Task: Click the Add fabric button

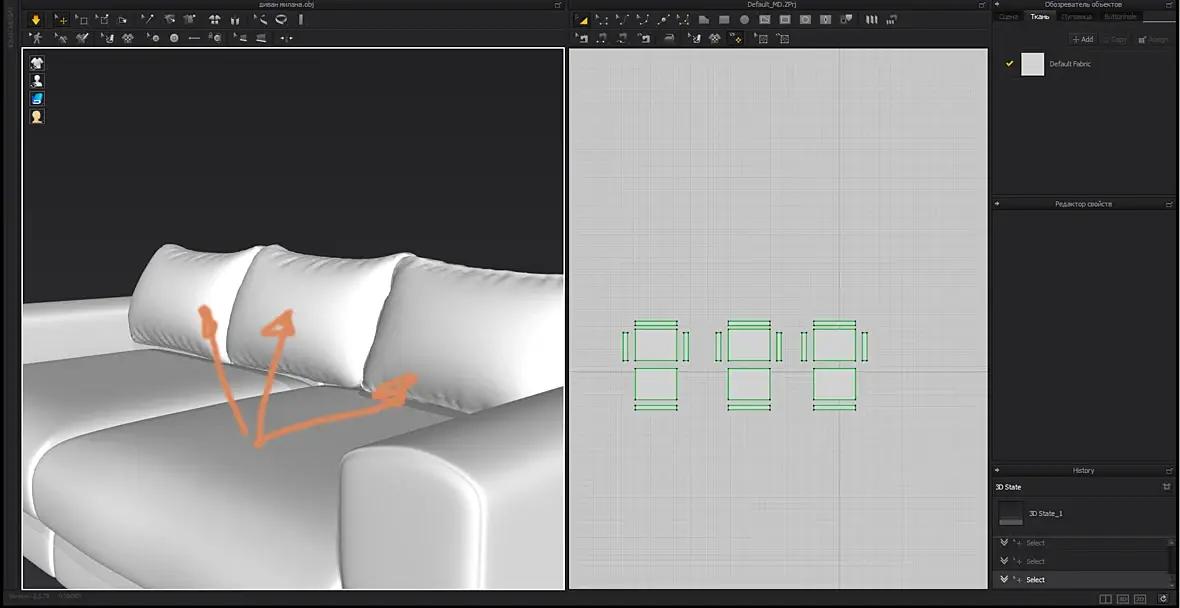Action: pos(1083,39)
